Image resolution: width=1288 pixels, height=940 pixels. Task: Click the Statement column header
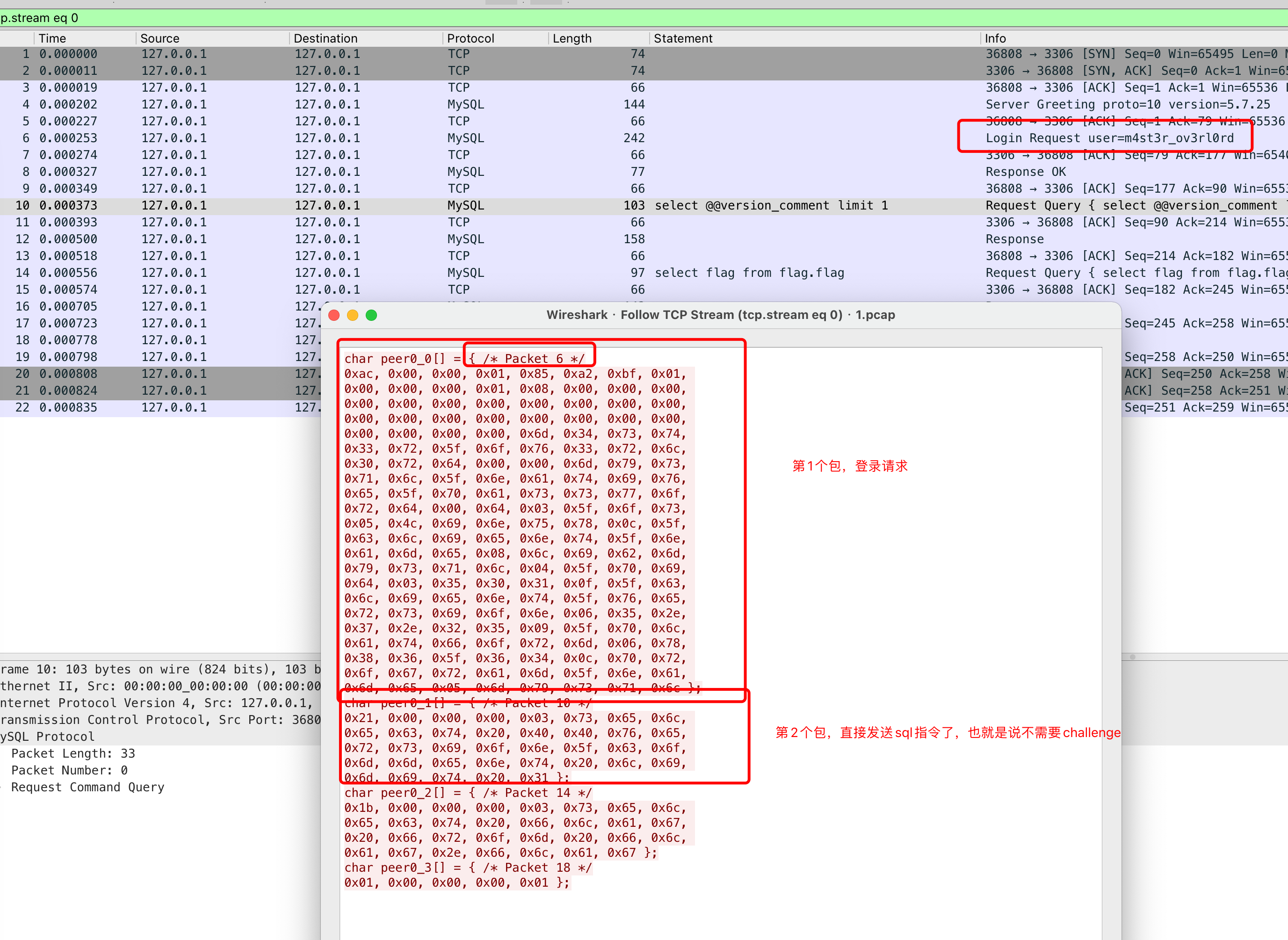[683, 38]
